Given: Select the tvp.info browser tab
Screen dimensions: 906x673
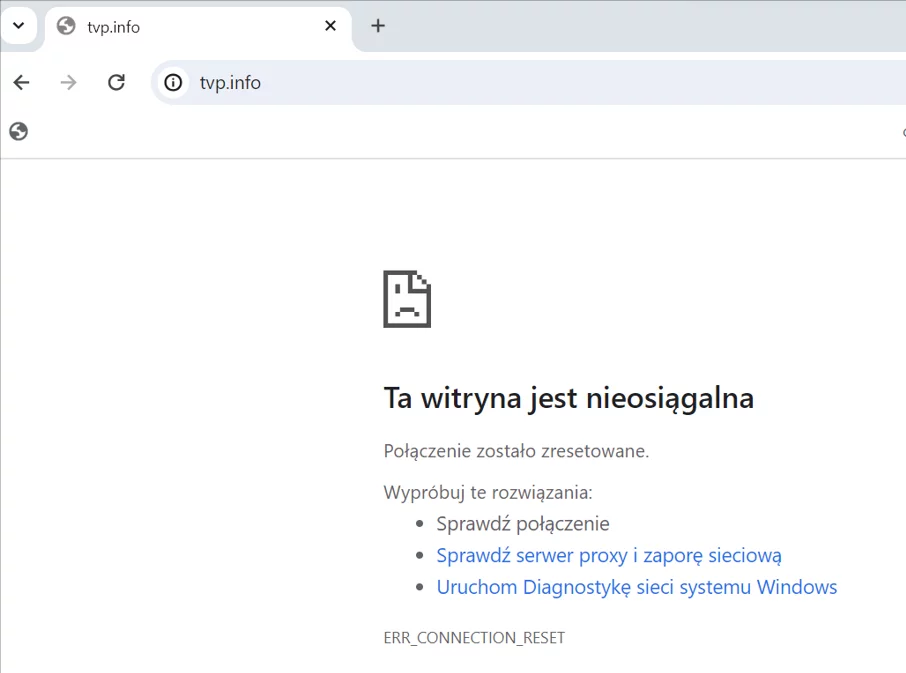Looking at the screenshot, I should coord(198,27).
